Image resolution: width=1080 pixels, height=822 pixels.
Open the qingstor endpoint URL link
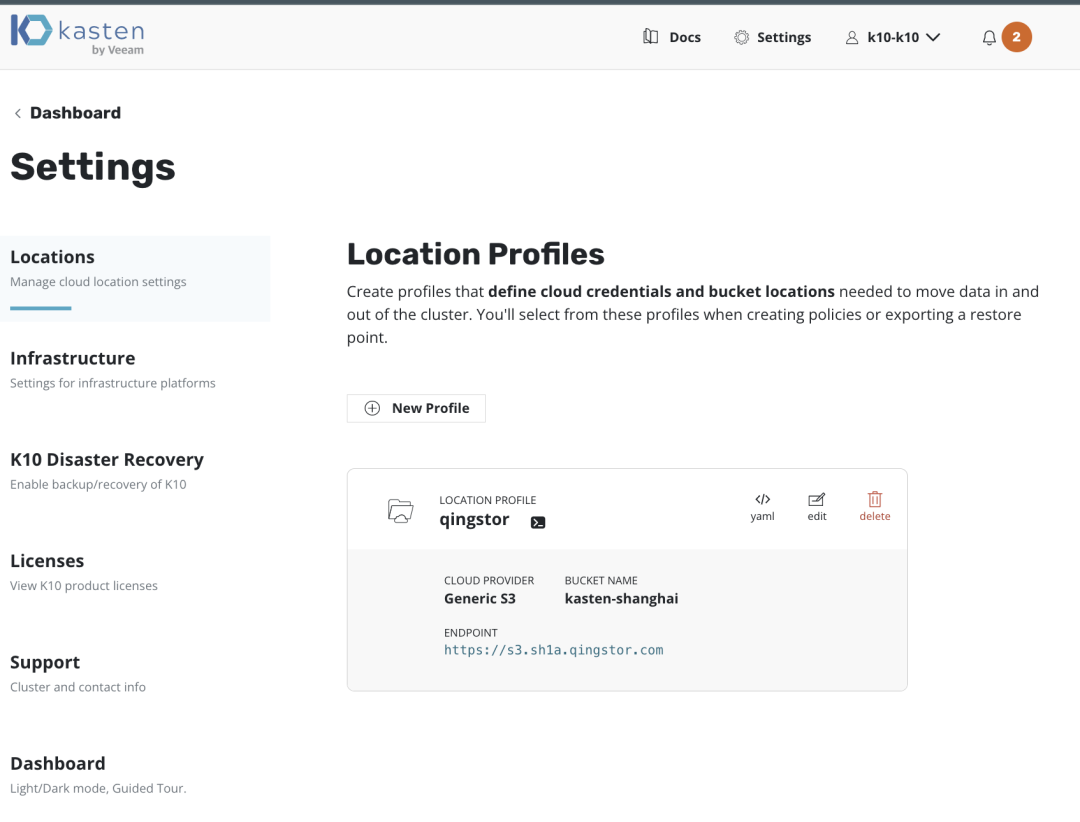(x=554, y=650)
